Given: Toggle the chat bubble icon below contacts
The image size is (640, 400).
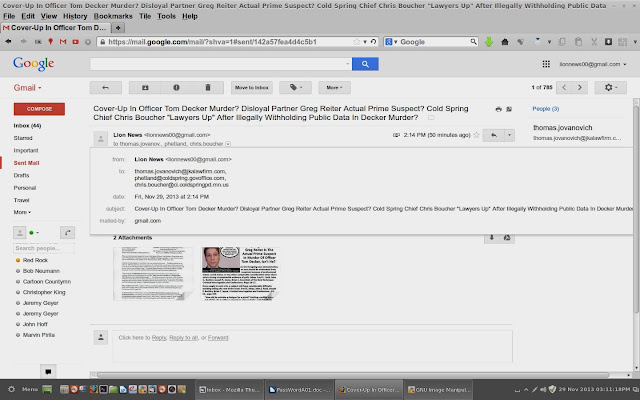Looking at the screenshot, I should pos(48,371).
